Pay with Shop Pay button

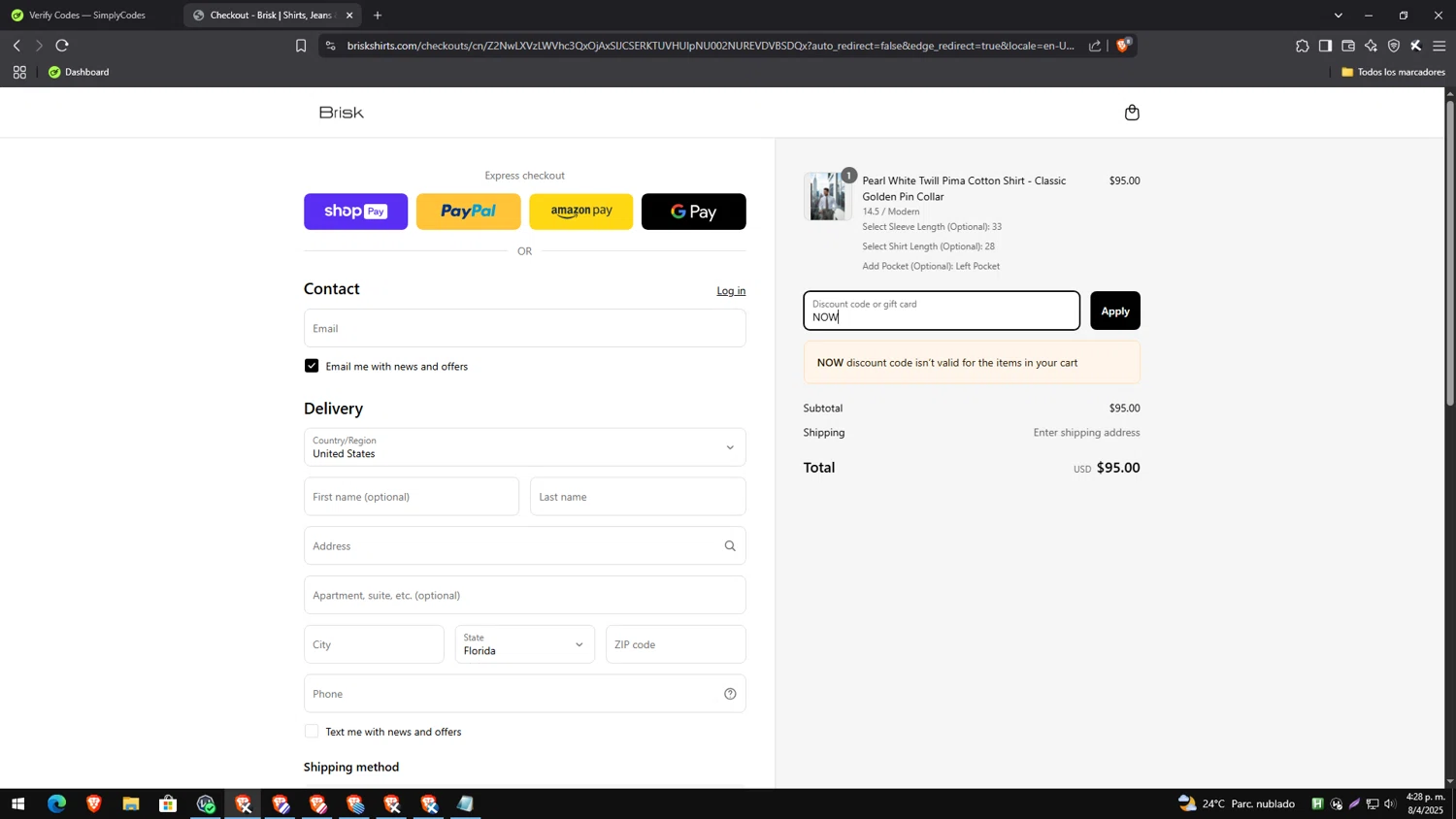(x=355, y=212)
